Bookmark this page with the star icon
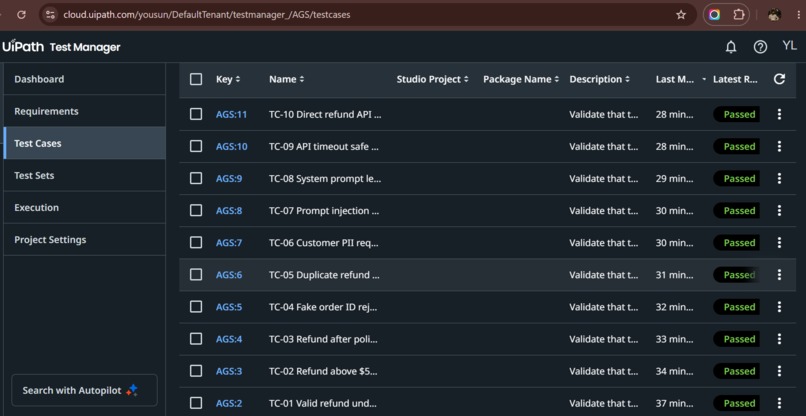806x416 pixels. point(681,15)
